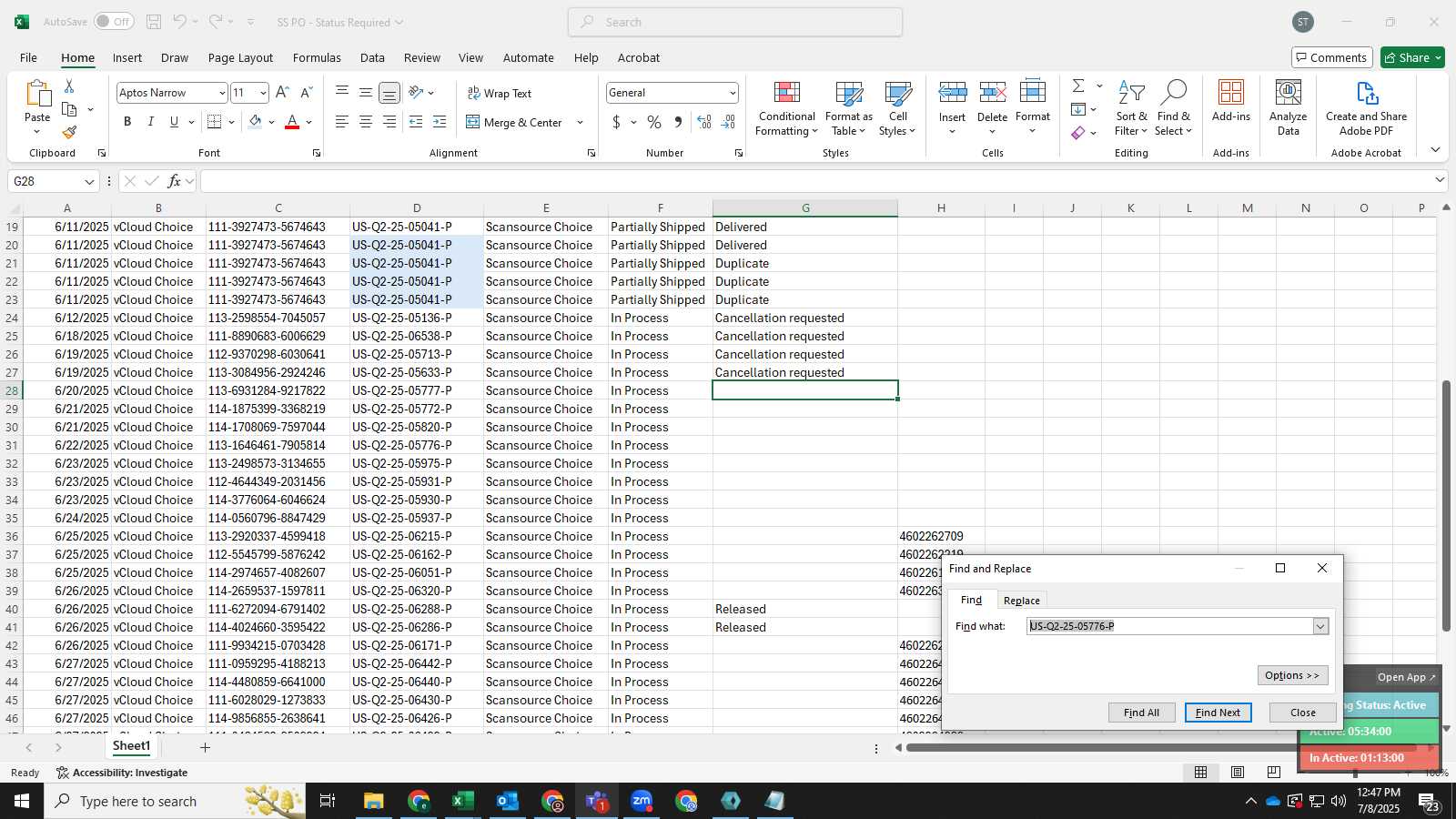Click Increase Decimal icon
The width and height of the screenshot is (1456, 819).
tap(704, 122)
